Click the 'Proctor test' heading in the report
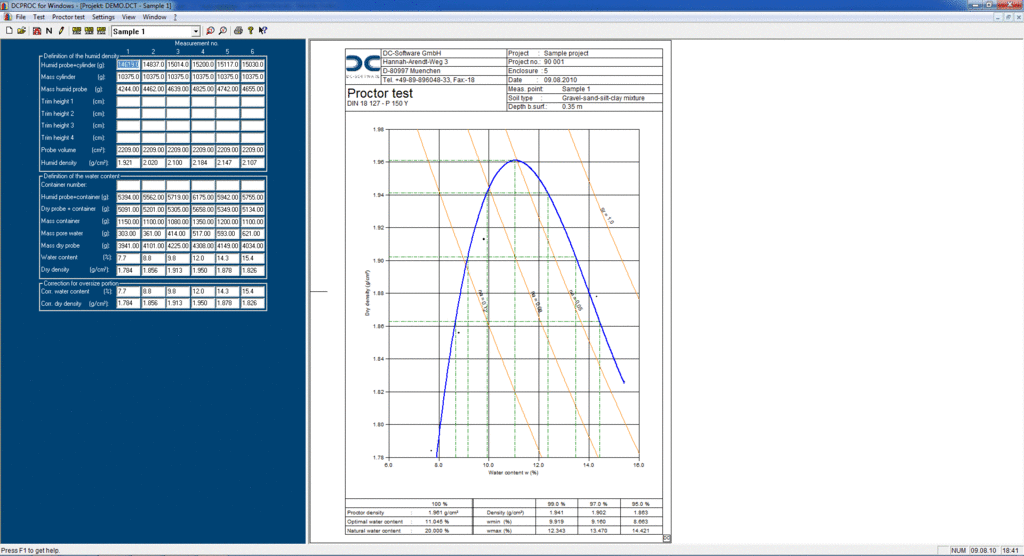Image resolution: width=1024 pixels, height=556 pixels. [379, 93]
